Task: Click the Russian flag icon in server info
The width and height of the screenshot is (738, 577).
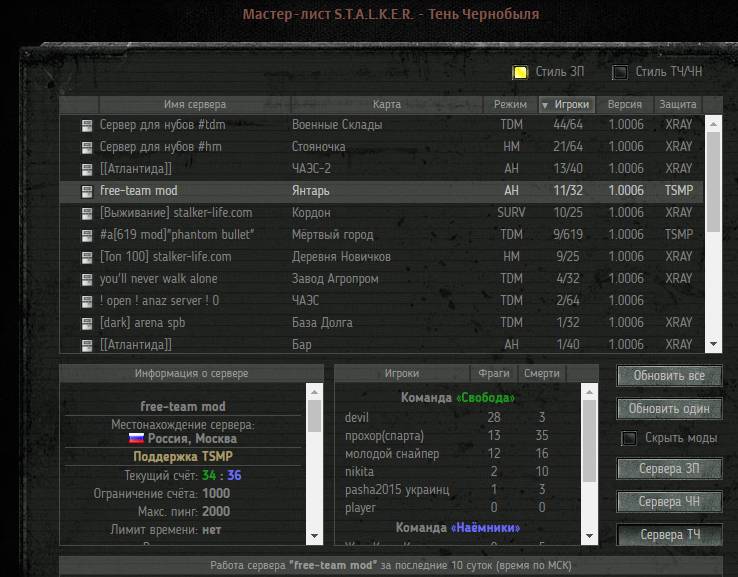Action: (x=136, y=438)
